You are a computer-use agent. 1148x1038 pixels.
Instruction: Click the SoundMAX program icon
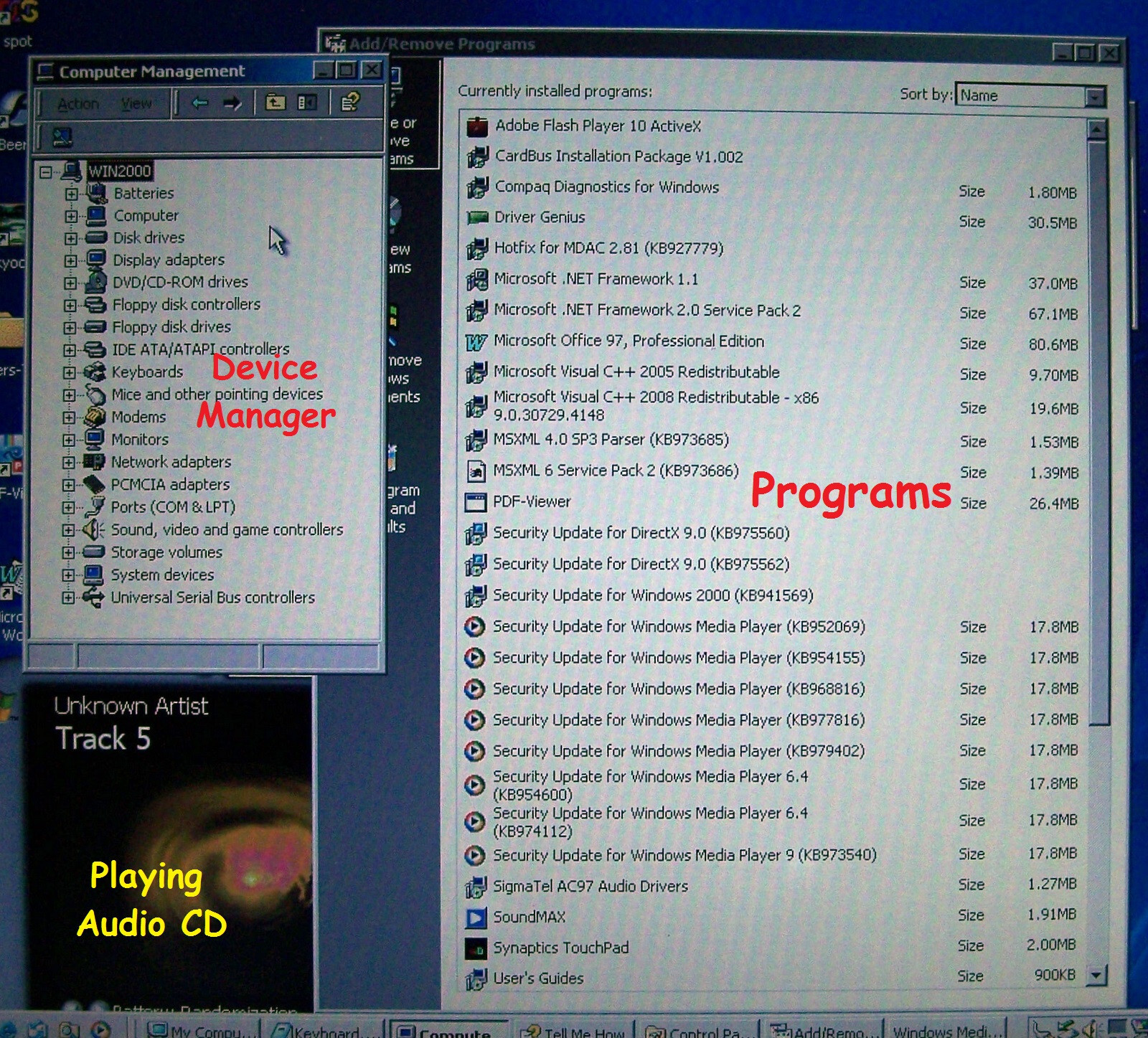(x=476, y=917)
